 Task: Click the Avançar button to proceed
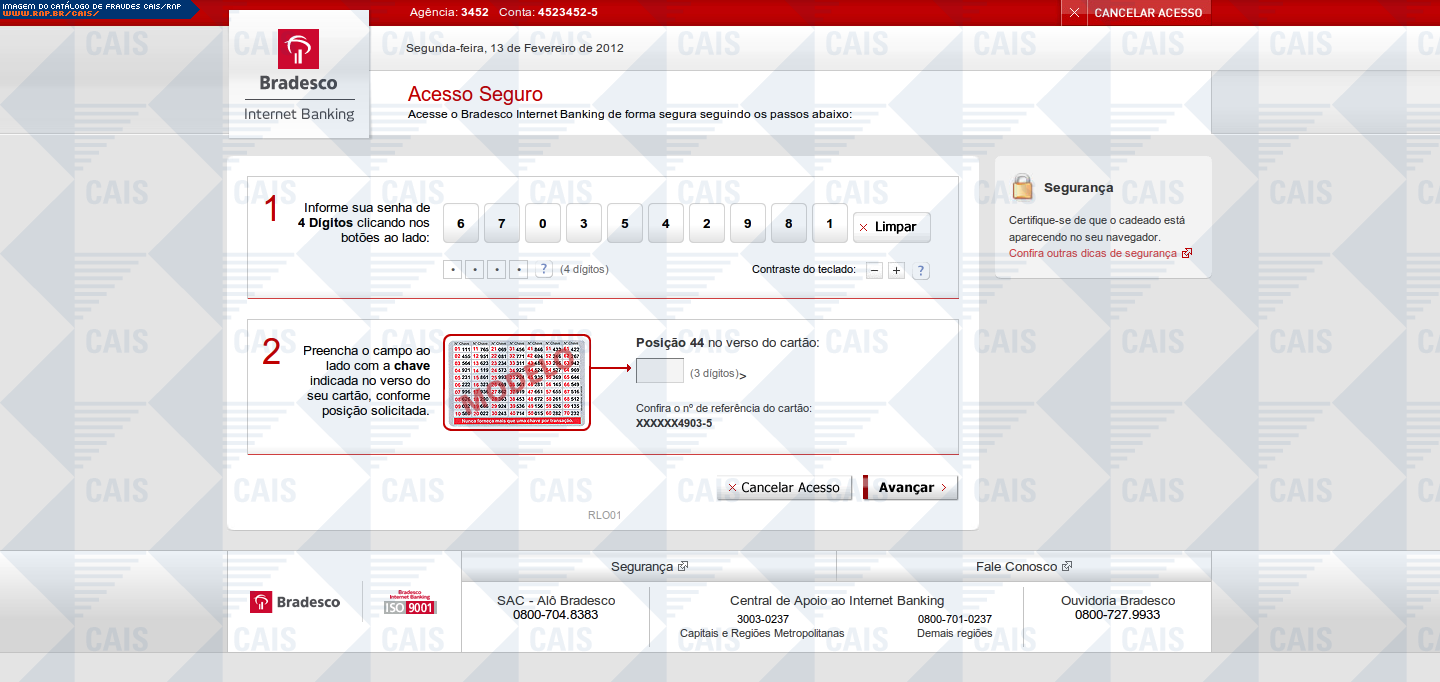910,488
